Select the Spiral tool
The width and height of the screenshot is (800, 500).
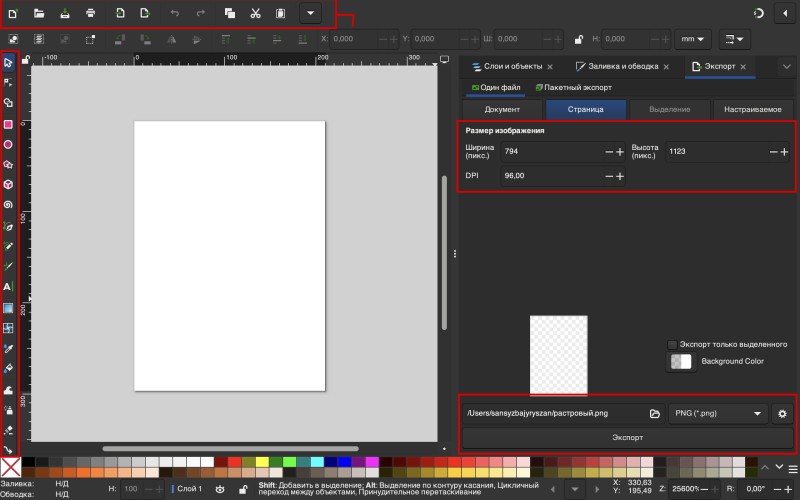[8, 205]
